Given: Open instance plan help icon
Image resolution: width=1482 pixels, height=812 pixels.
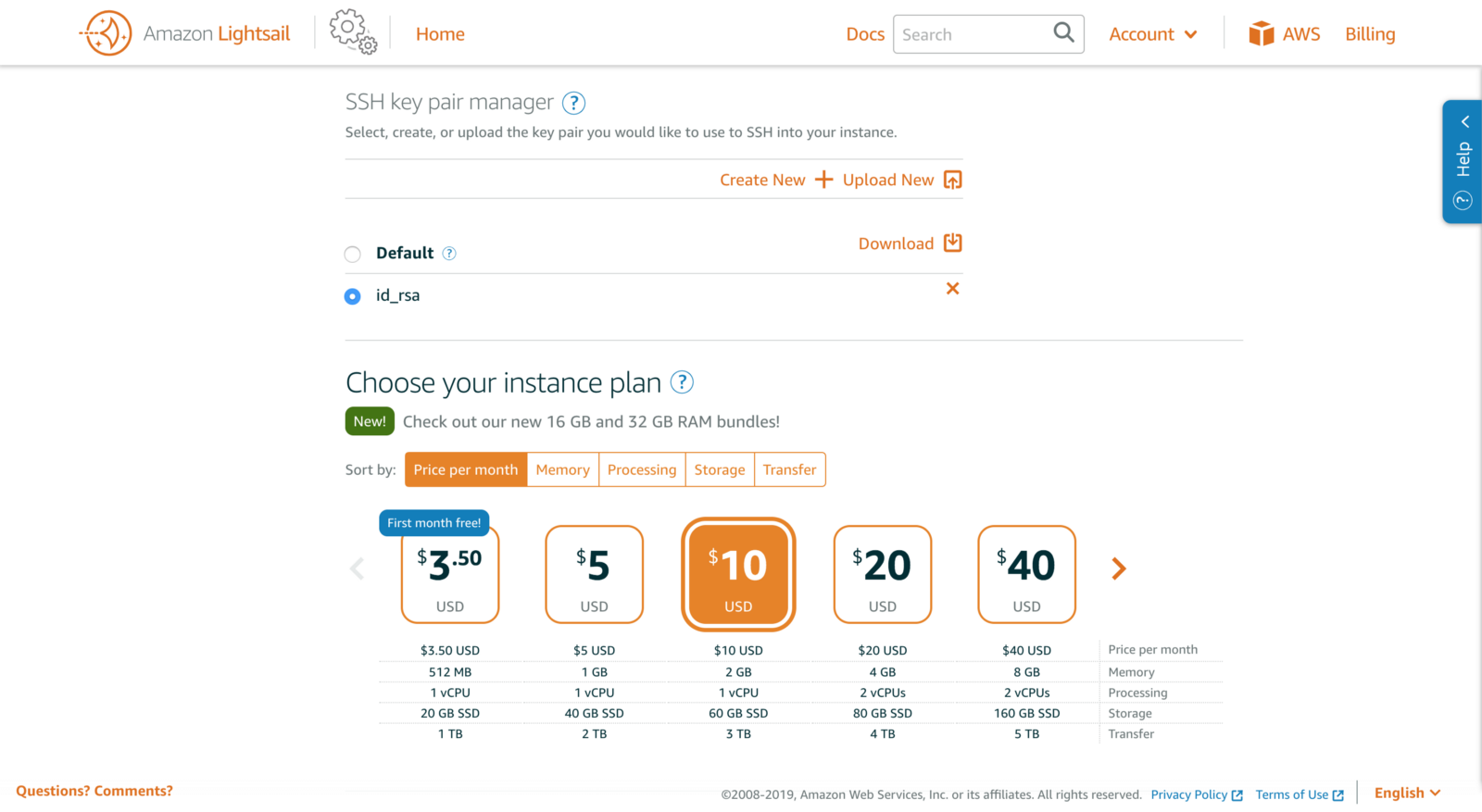Looking at the screenshot, I should 682,382.
